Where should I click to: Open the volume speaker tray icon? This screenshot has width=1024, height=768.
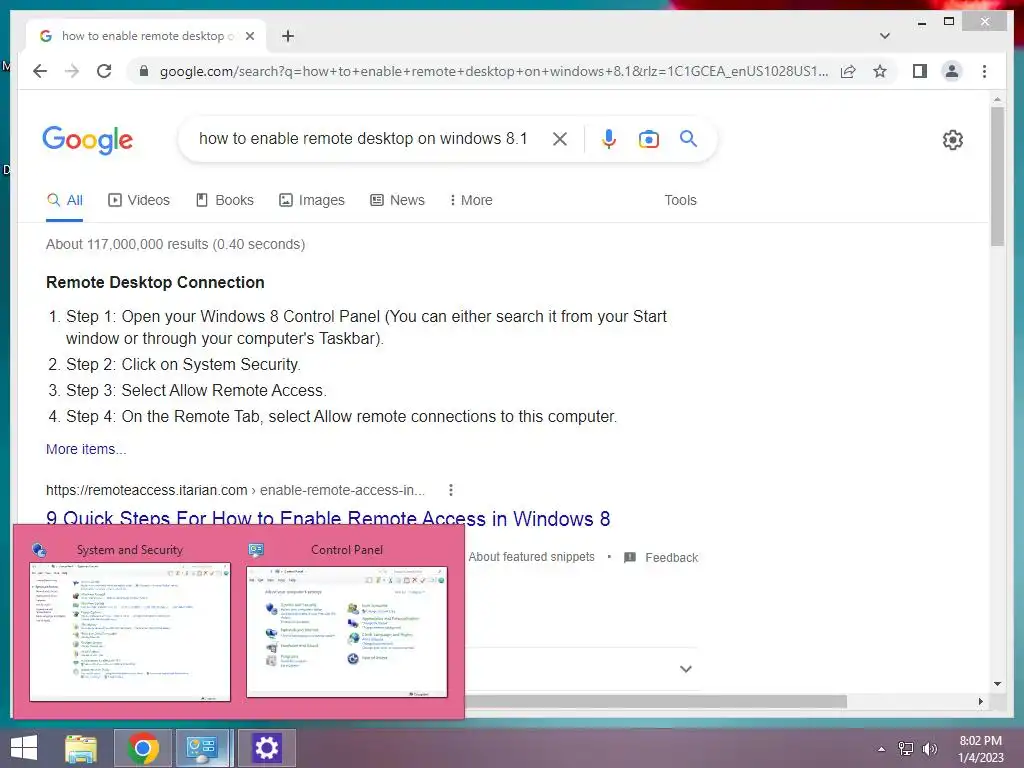929,749
